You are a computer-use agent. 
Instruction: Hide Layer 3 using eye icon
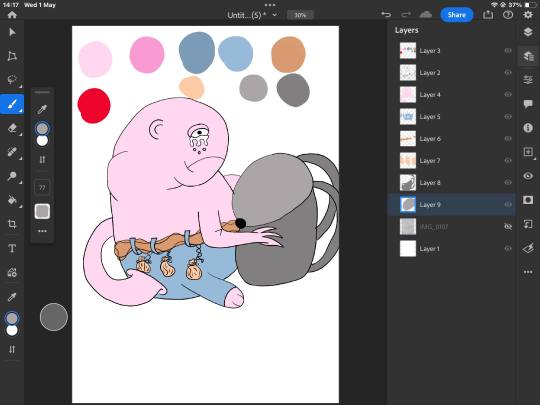(x=508, y=51)
